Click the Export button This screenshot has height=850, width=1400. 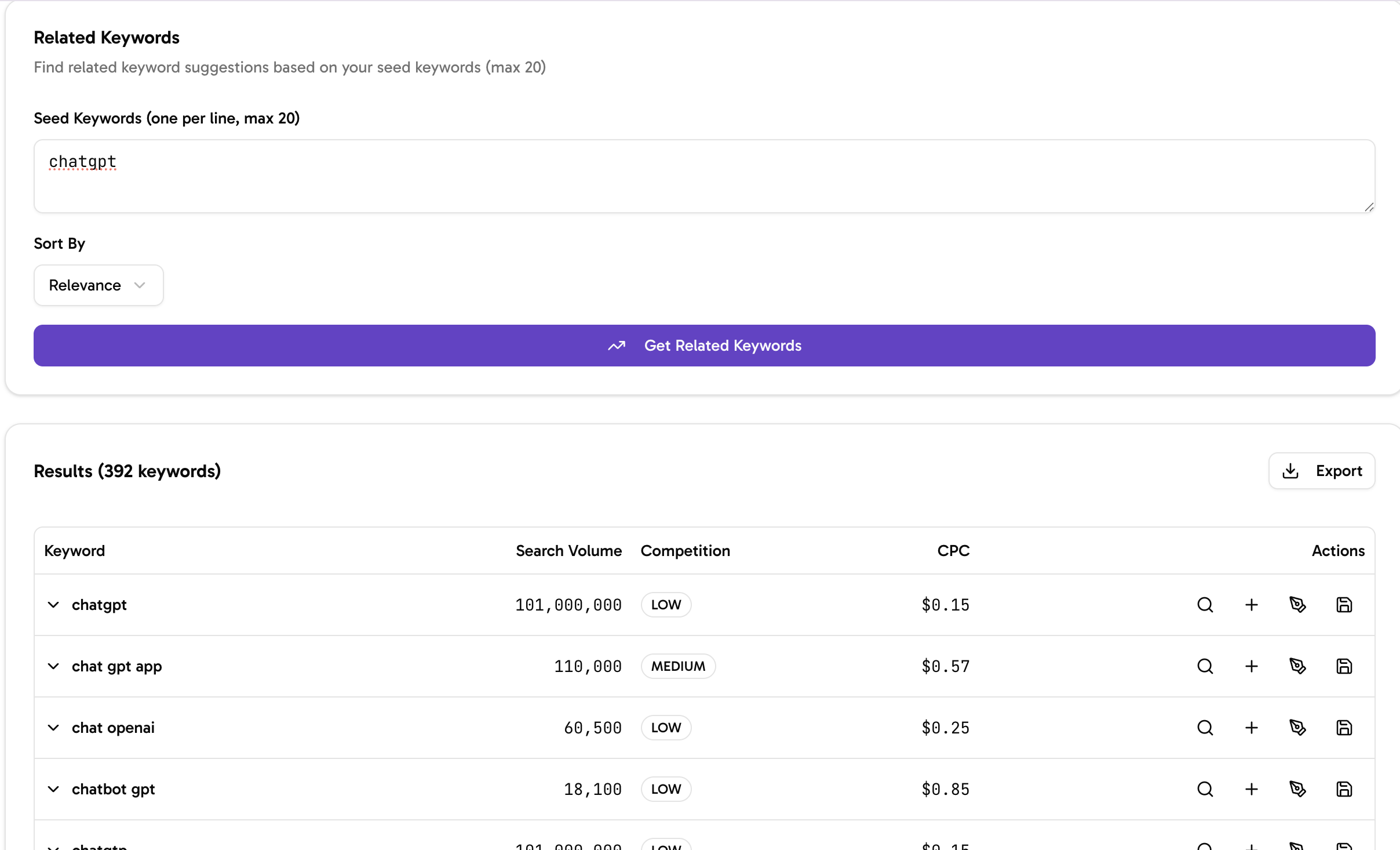[1322, 471]
